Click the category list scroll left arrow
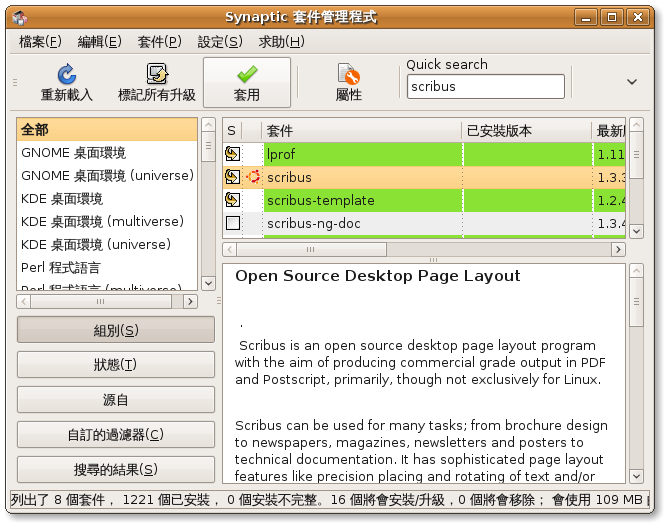 (x=24, y=302)
